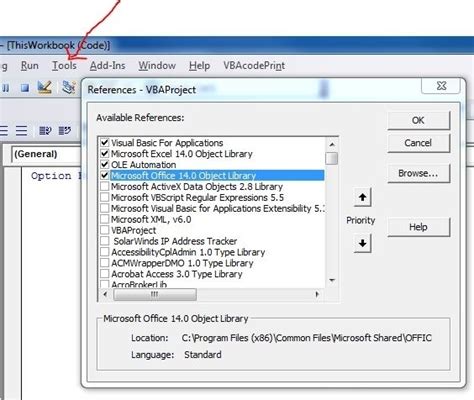The image size is (474, 400).
Task: Check the Microsoft XML, v6.0 checkbox
Action: point(105,219)
